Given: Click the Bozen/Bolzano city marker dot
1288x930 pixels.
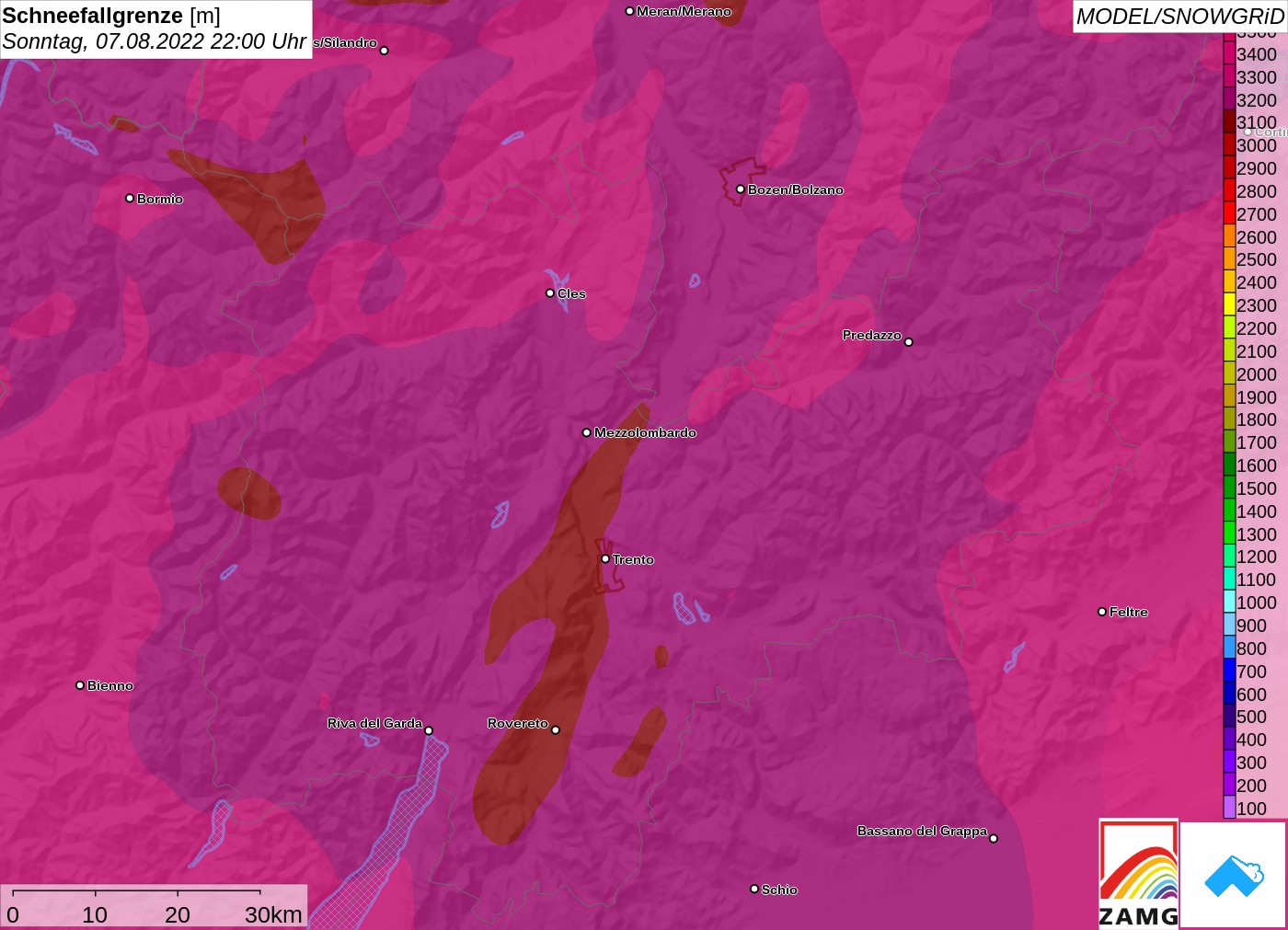Looking at the screenshot, I should pos(740,189).
